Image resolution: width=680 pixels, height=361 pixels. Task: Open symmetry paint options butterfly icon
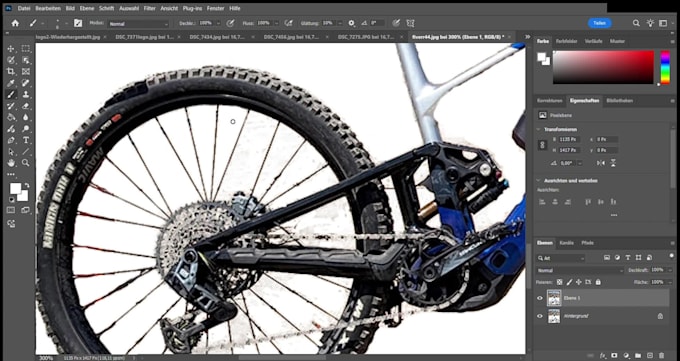coord(410,23)
